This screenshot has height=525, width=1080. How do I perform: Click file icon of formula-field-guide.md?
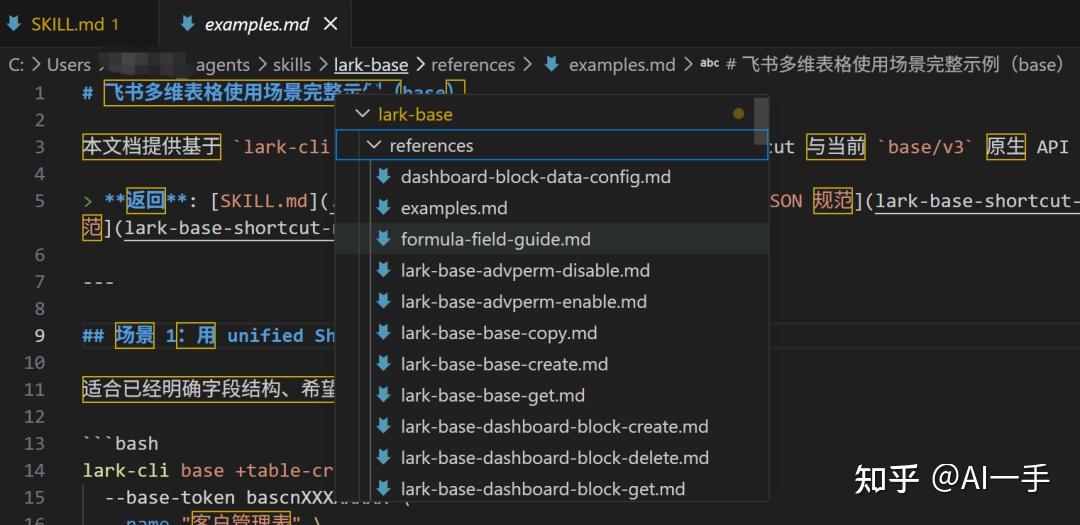[384, 238]
